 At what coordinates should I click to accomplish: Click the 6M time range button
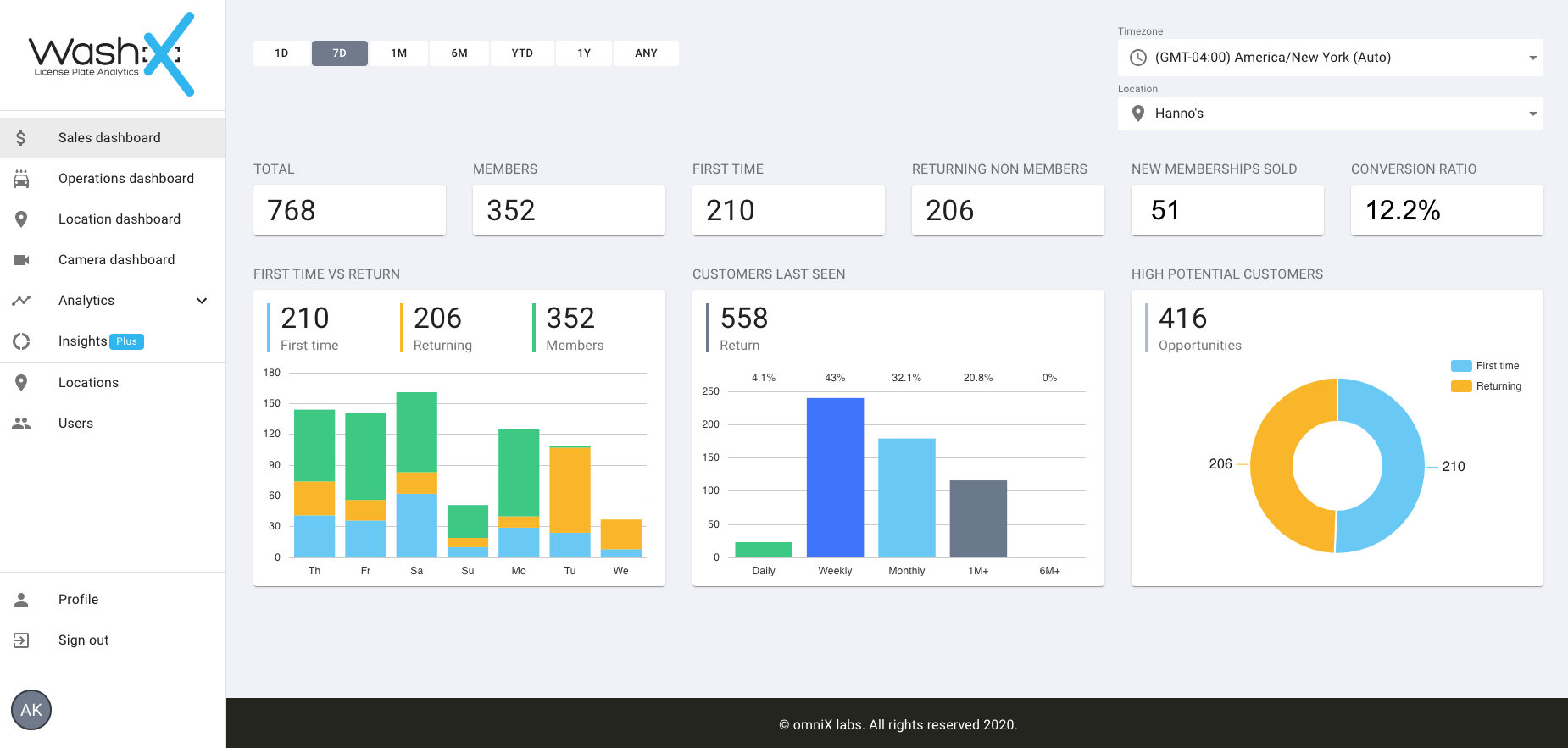click(459, 53)
